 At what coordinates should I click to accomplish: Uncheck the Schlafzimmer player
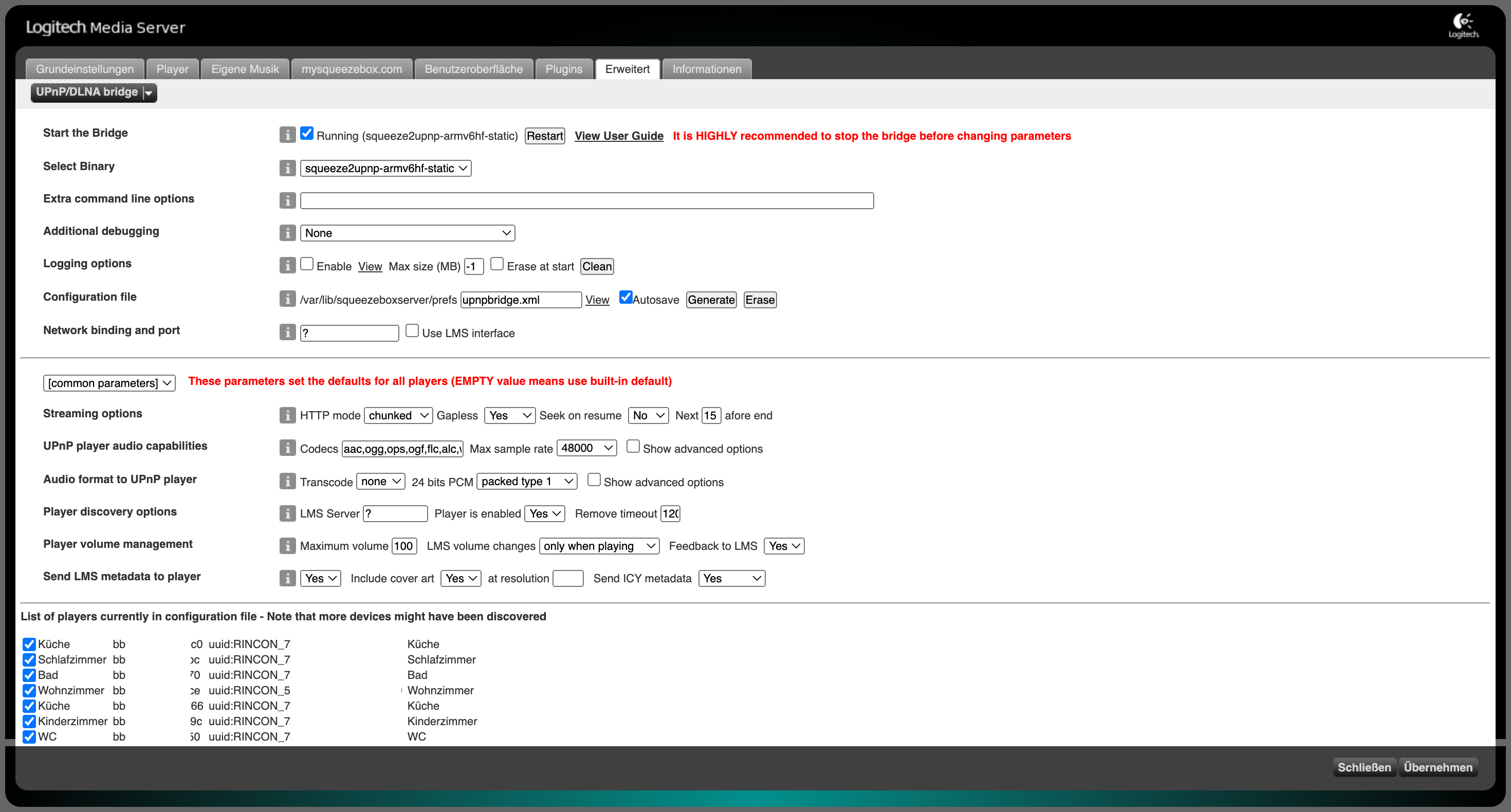(29, 660)
